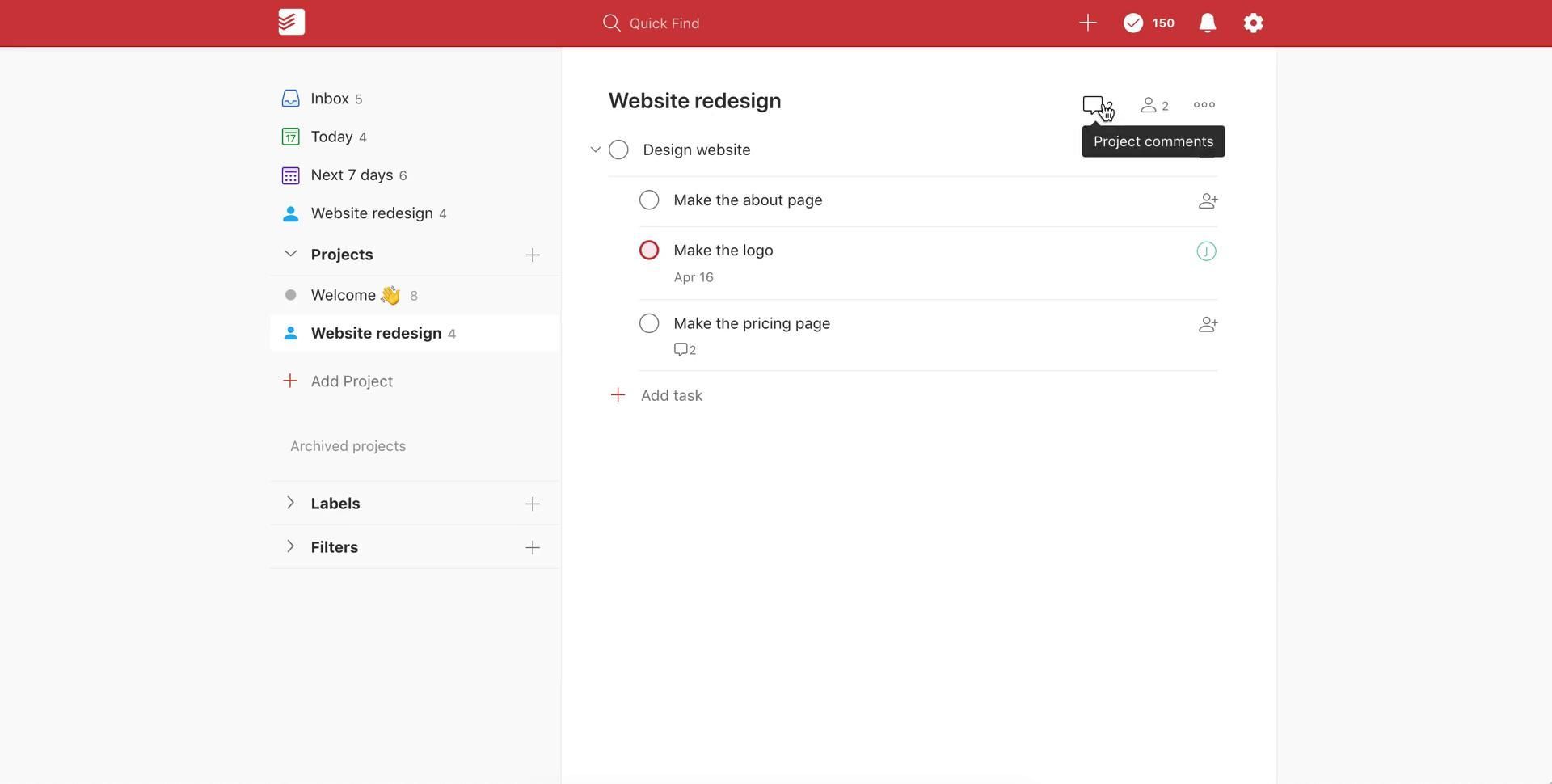Check off 'Make the pricing page'
The width and height of the screenshot is (1552, 784).
click(649, 324)
